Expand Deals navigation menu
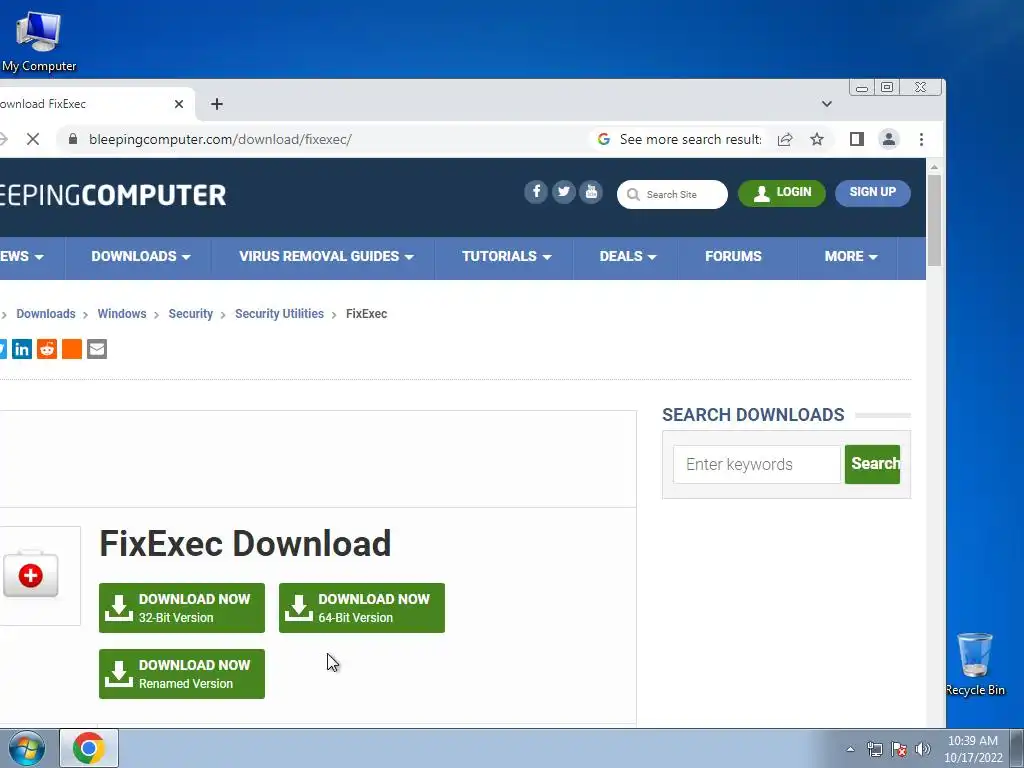 coord(628,257)
